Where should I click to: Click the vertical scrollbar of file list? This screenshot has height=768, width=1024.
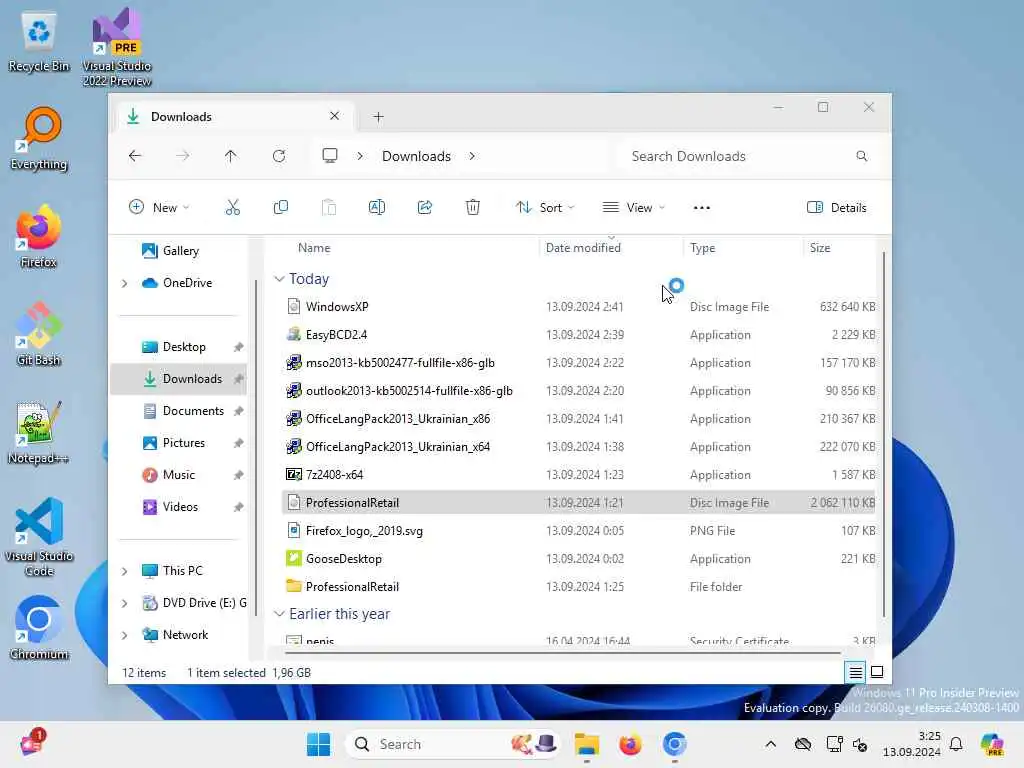(884, 434)
